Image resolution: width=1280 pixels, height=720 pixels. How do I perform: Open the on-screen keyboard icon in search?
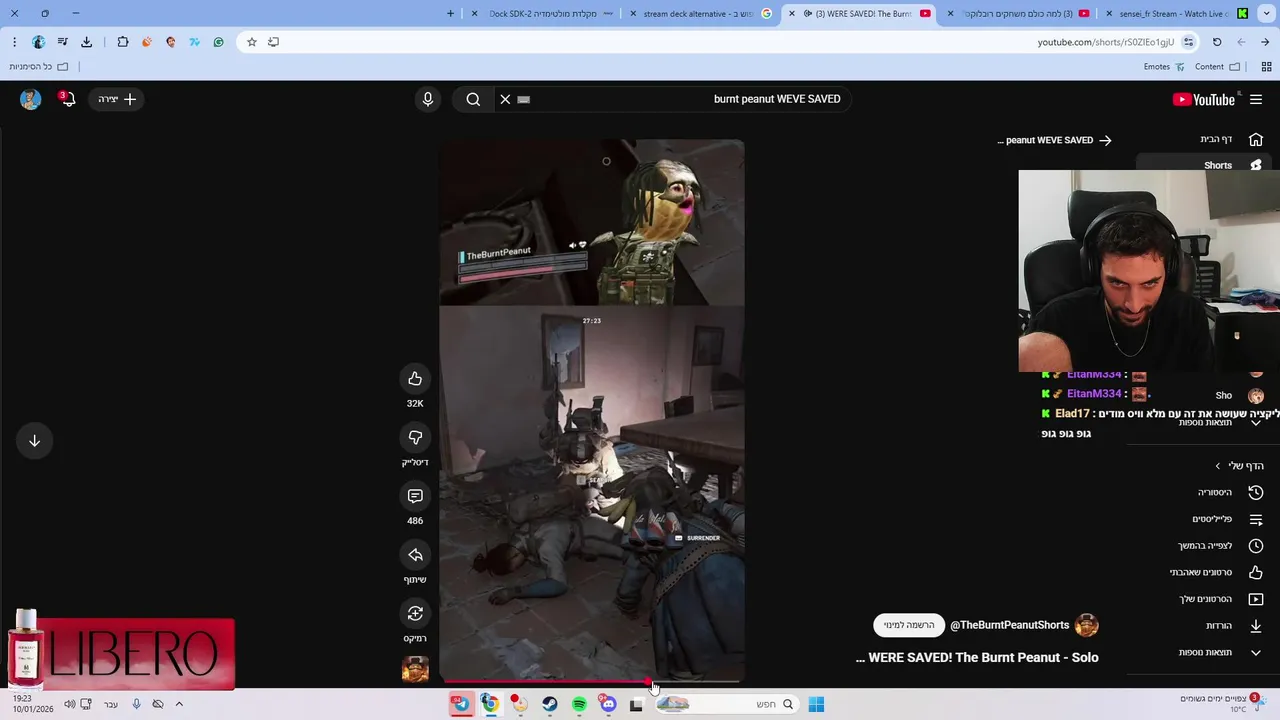[x=524, y=99]
